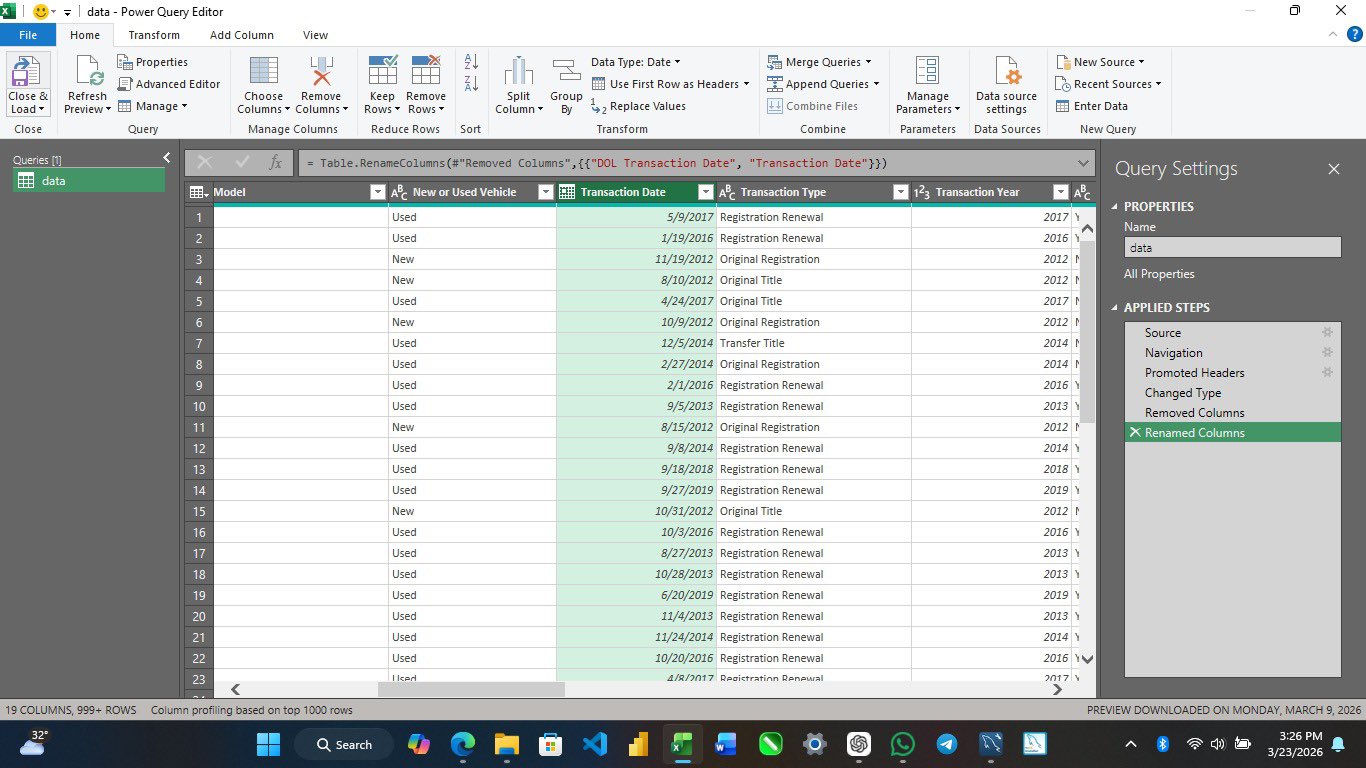The image size is (1366, 768).
Task: Click the All Properties link
Action: (x=1158, y=274)
